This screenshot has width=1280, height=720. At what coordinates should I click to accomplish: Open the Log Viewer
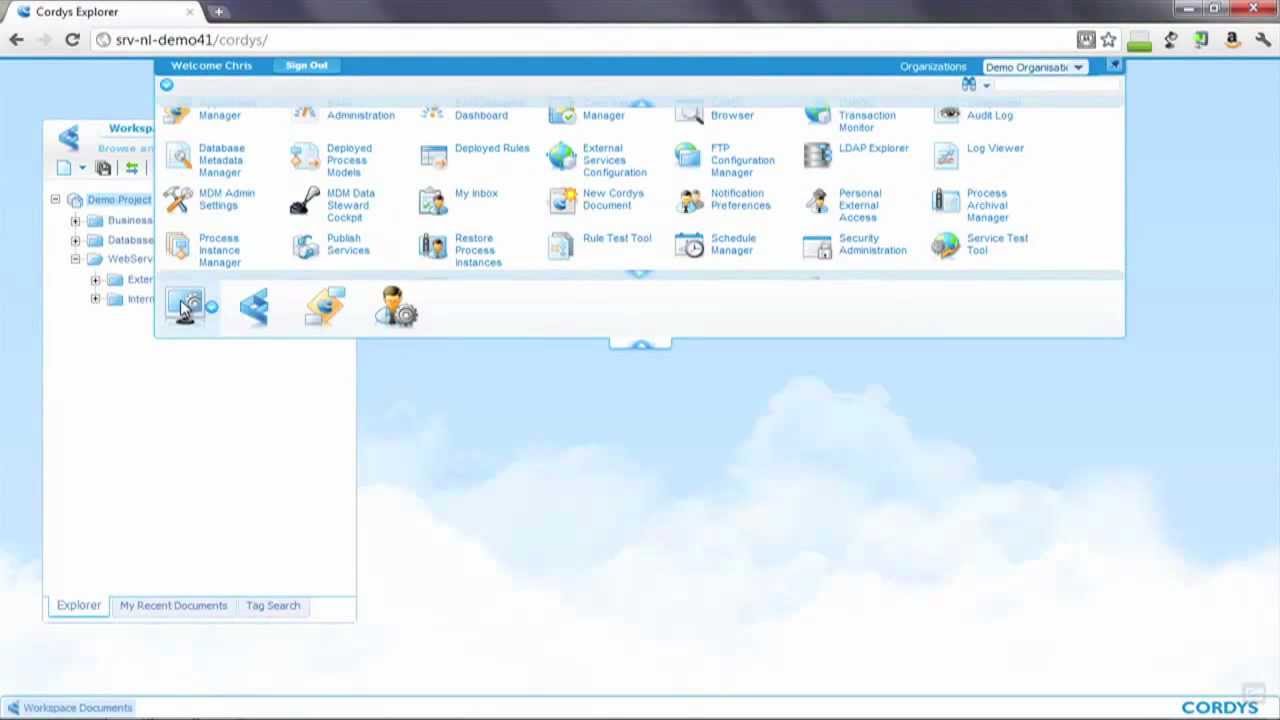click(x=946, y=155)
